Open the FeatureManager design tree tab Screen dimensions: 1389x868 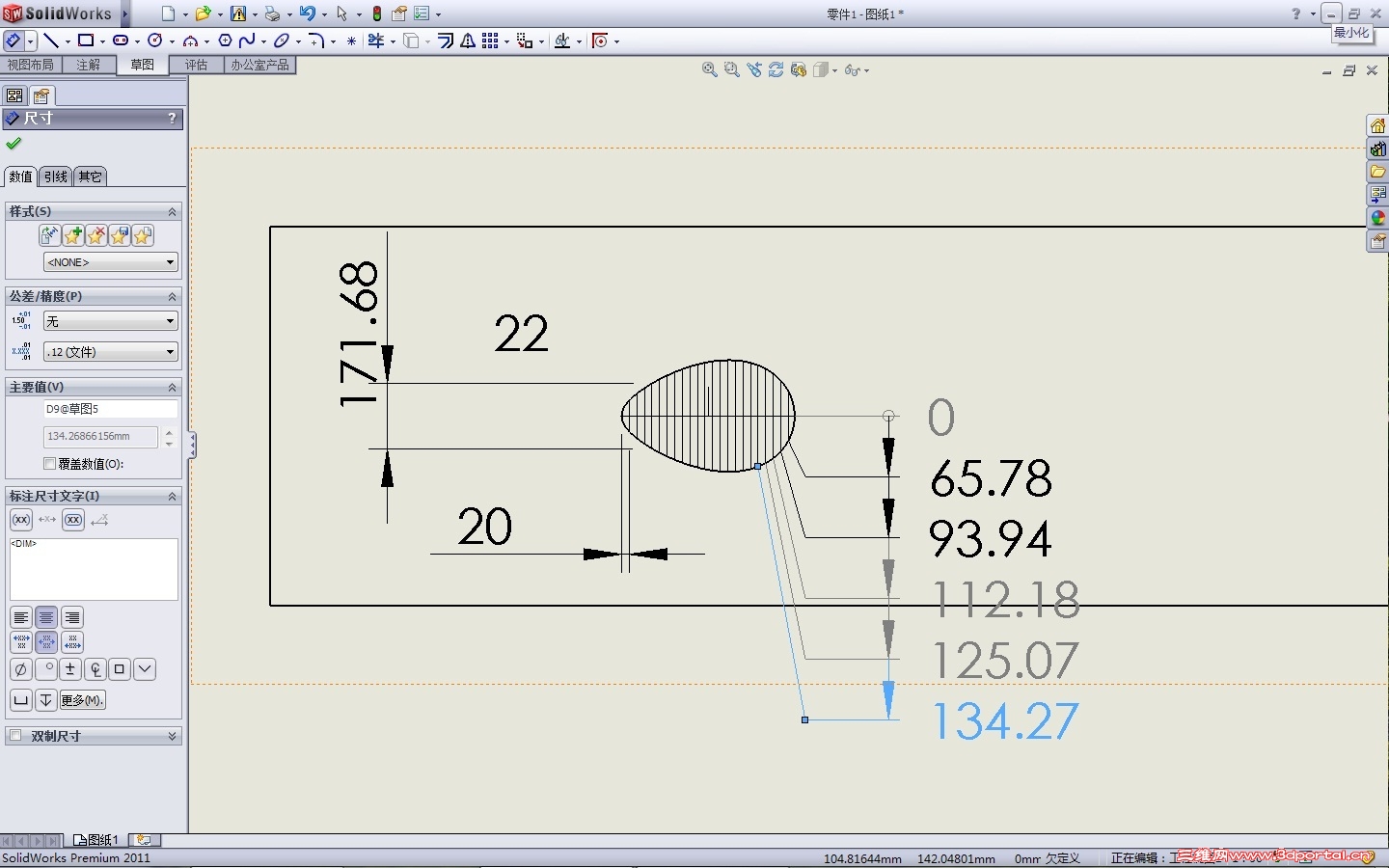point(14,95)
